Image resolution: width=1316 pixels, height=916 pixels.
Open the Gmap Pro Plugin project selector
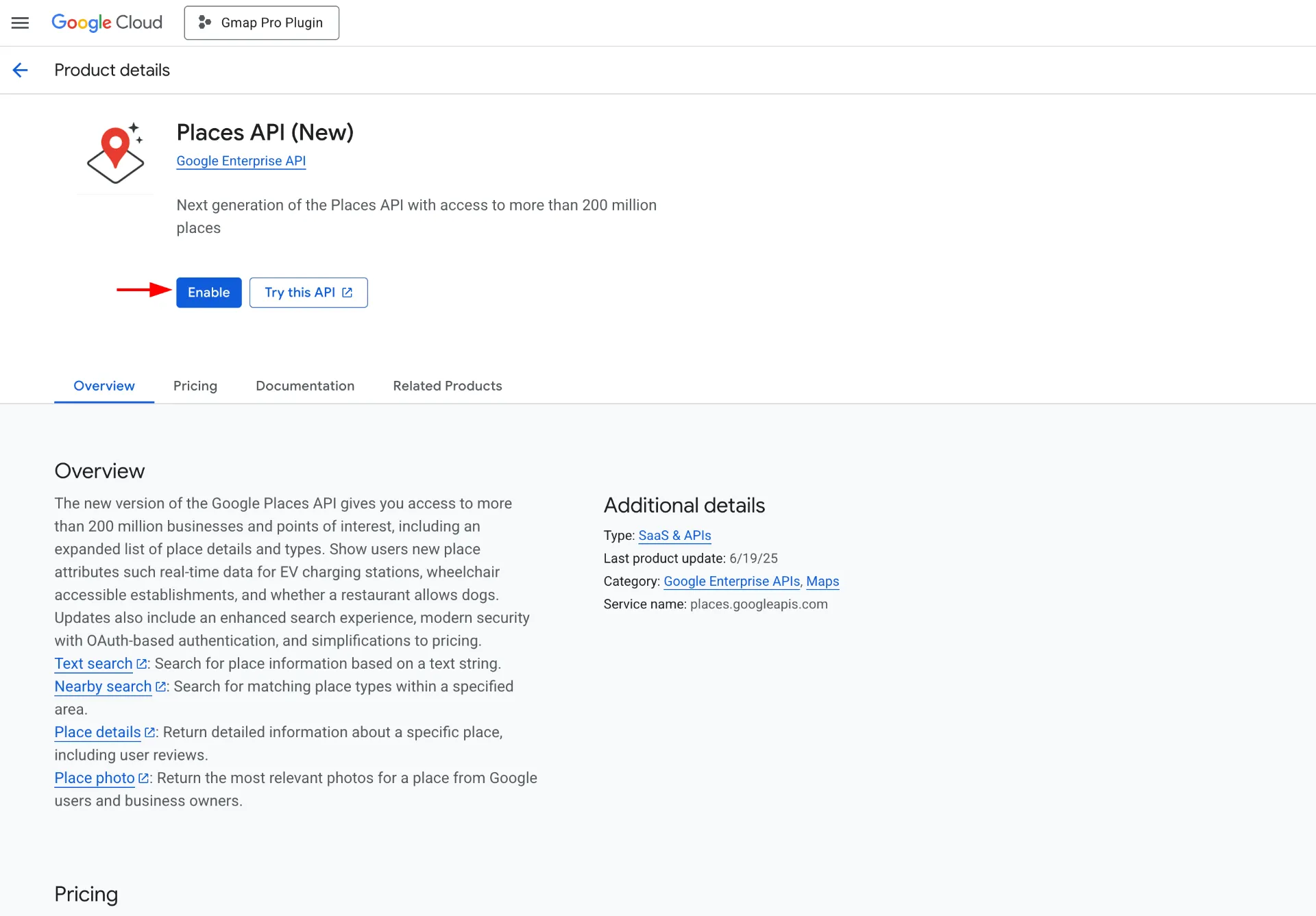(261, 23)
